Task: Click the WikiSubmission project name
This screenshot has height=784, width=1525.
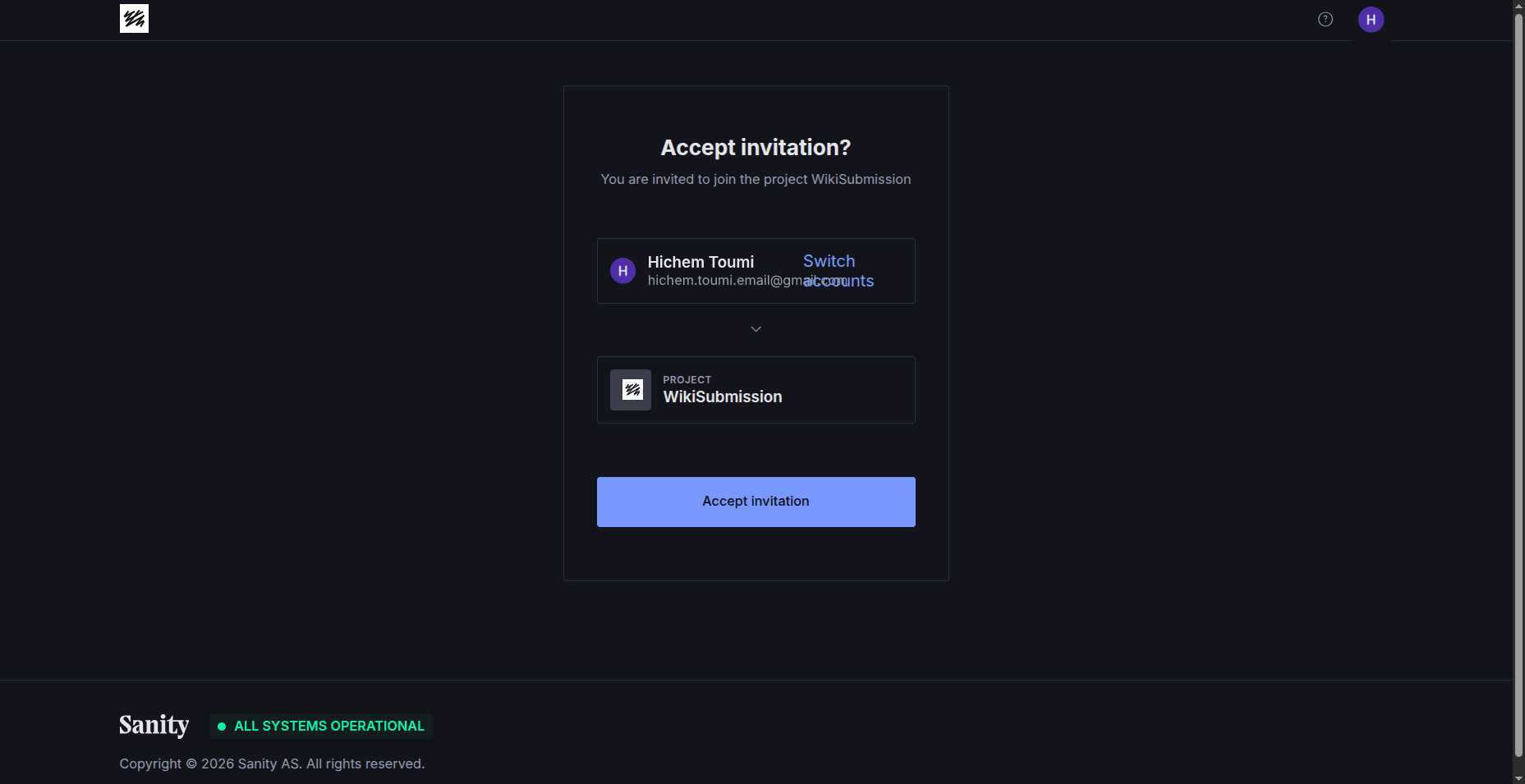Action: click(722, 397)
